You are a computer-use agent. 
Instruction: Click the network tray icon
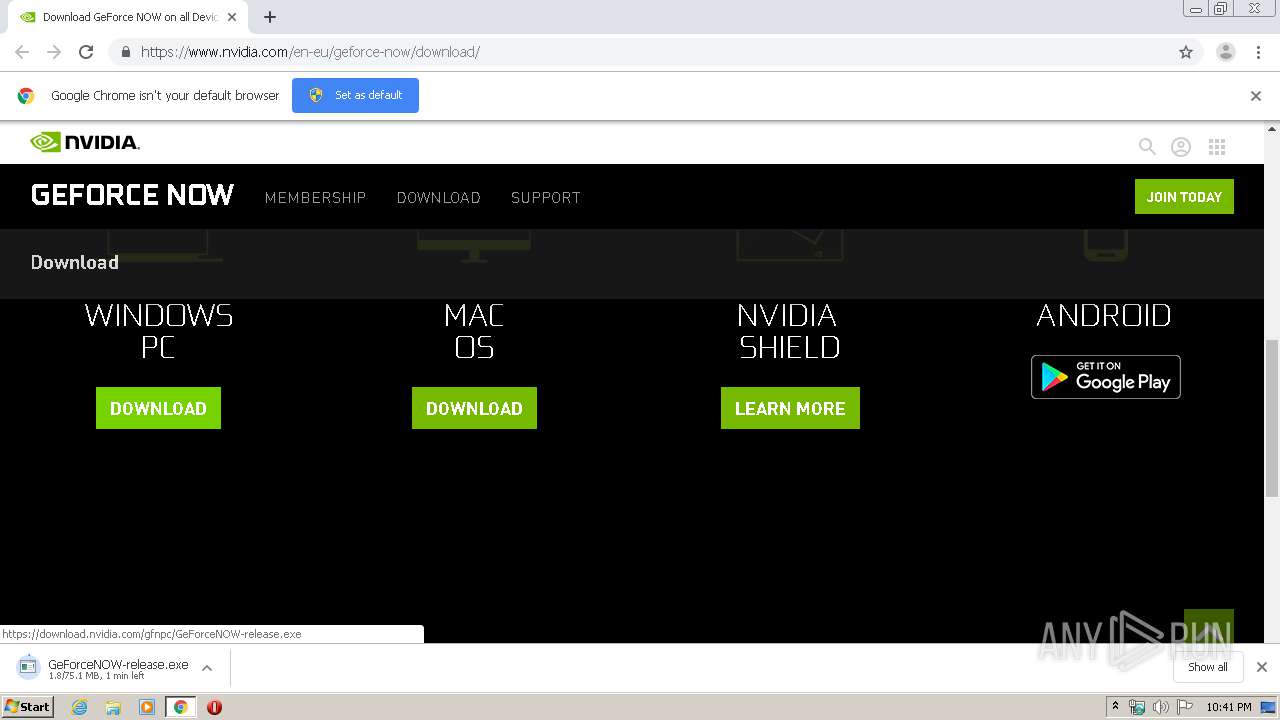[x=1137, y=707]
